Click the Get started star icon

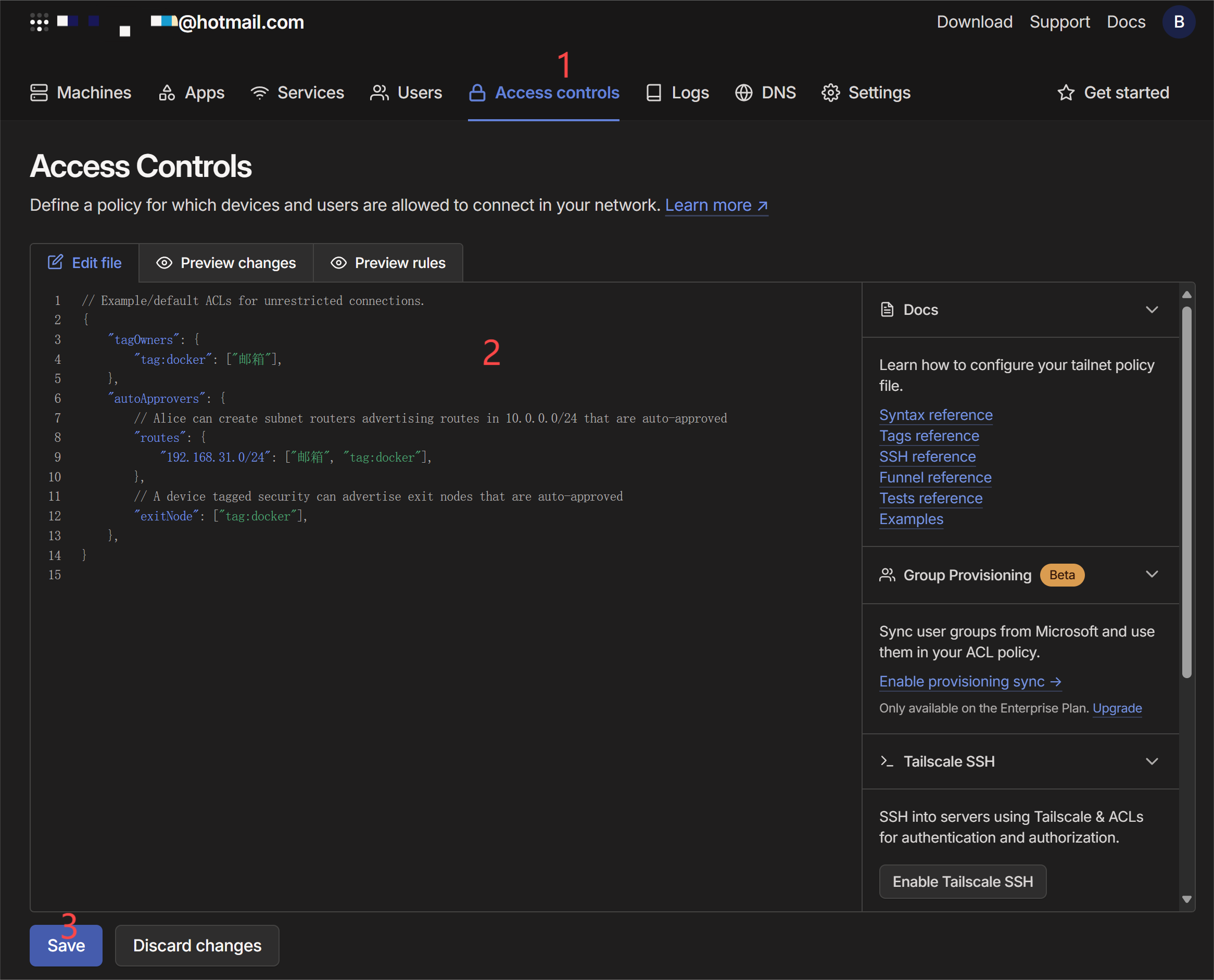[1066, 93]
